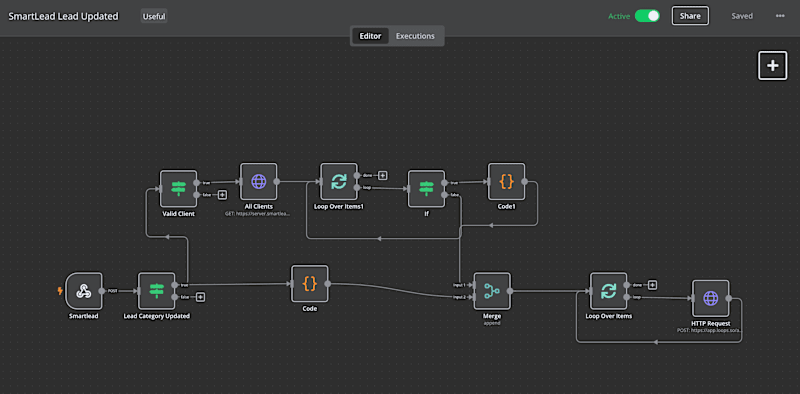Click the Saved status text
Image resolution: width=800 pixels, height=394 pixels.
tap(742, 16)
